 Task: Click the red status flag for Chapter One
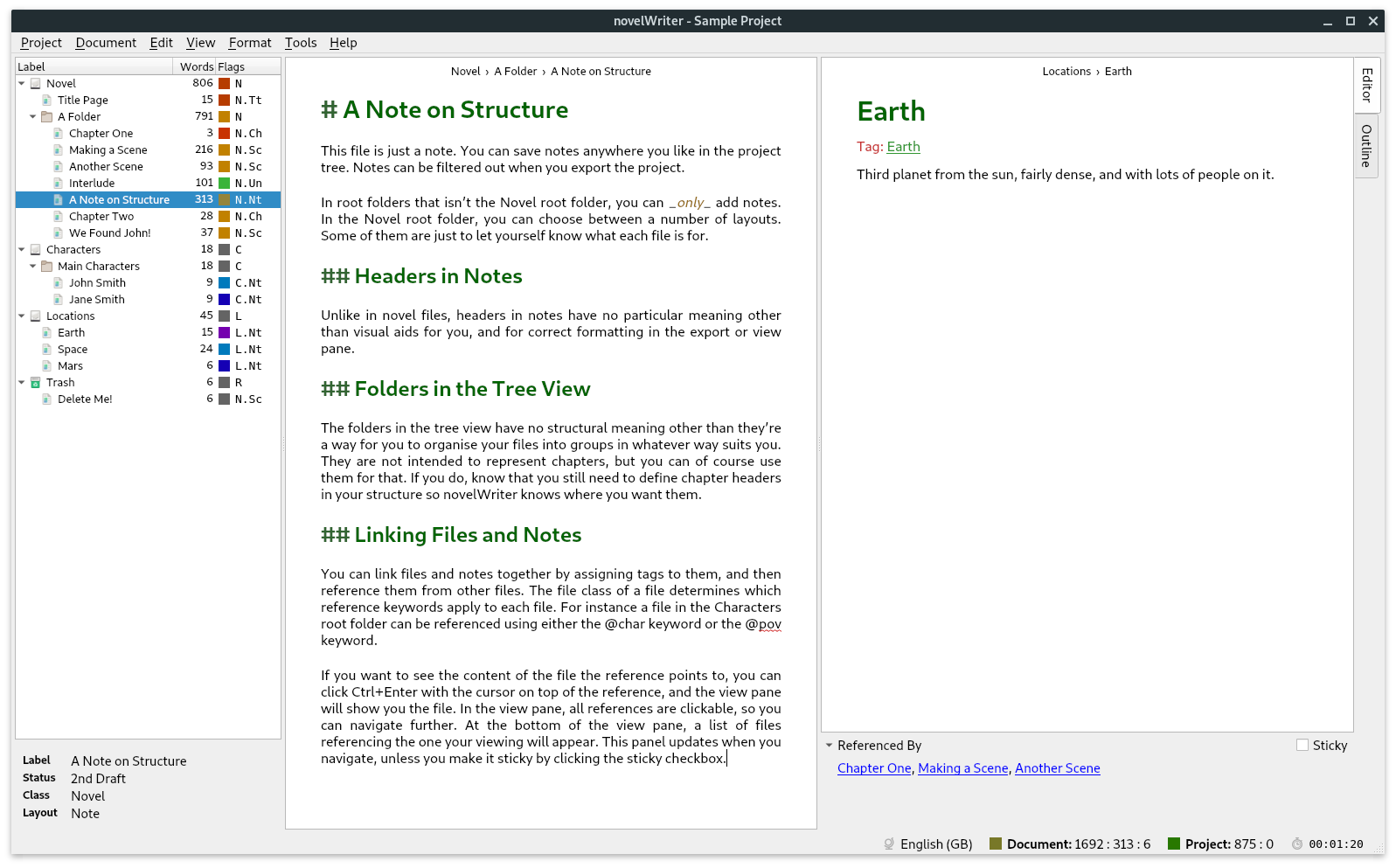click(224, 134)
